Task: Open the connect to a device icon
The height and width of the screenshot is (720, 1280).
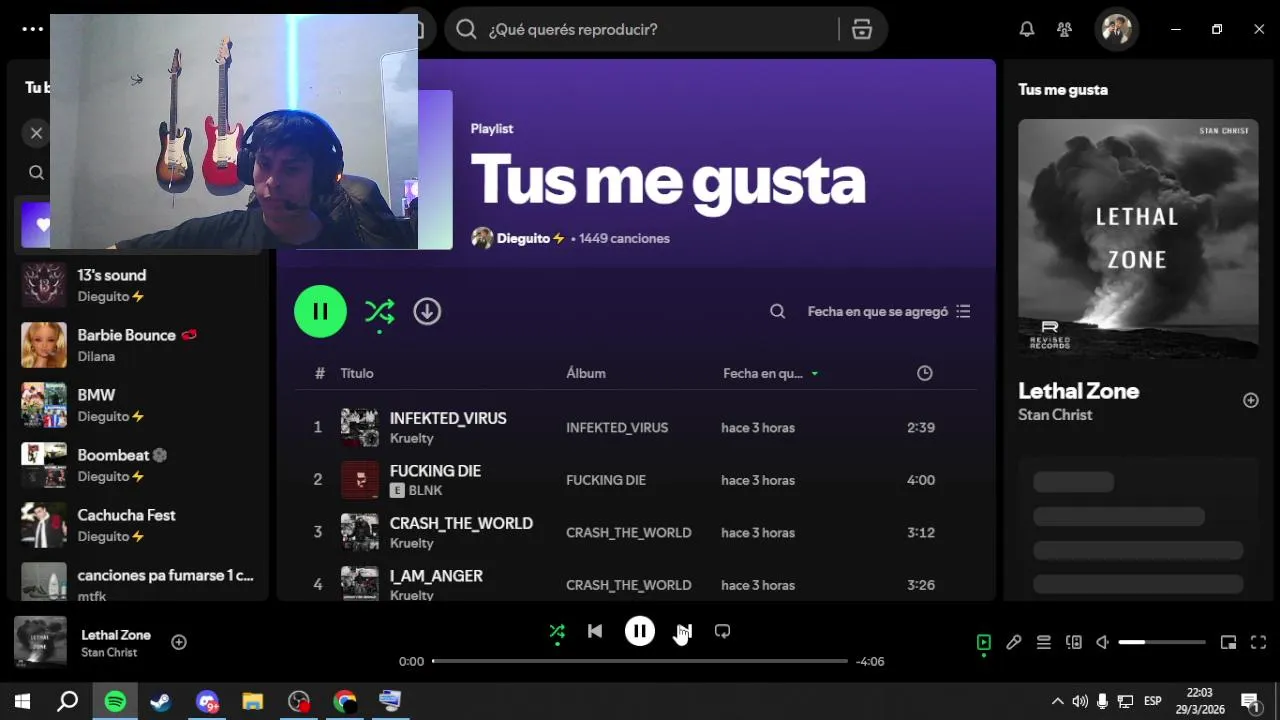Action: (x=1074, y=642)
